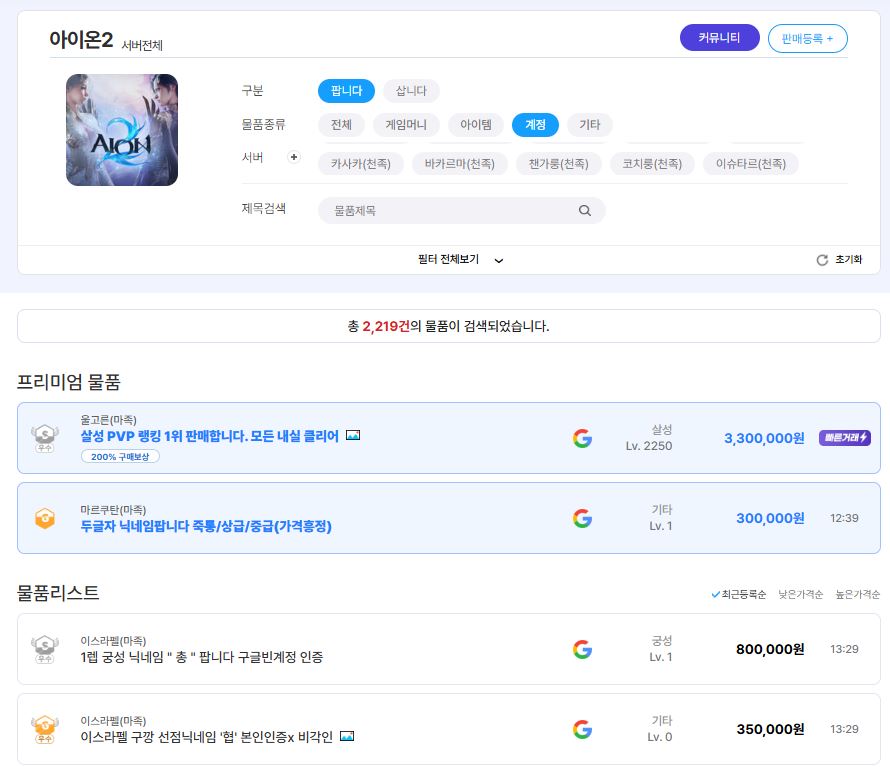Click the 빠른거래 badge
The width and height of the screenshot is (890, 767).
tap(845, 438)
